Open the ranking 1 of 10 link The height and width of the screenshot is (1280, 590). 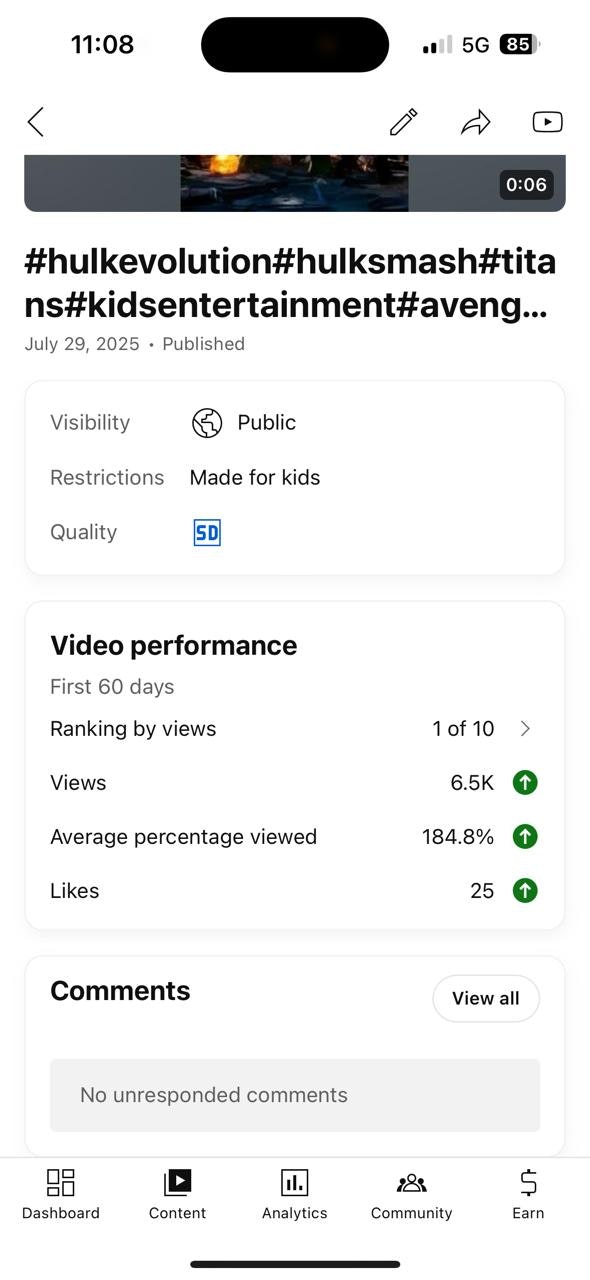coord(463,728)
